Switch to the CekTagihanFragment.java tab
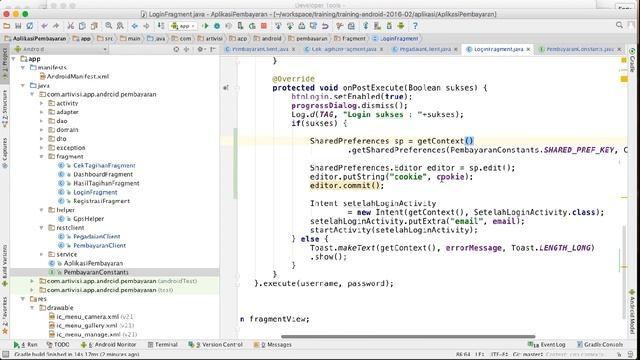This screenshot has height=360, width=640. pyautogui.click(x=344, y=49)
